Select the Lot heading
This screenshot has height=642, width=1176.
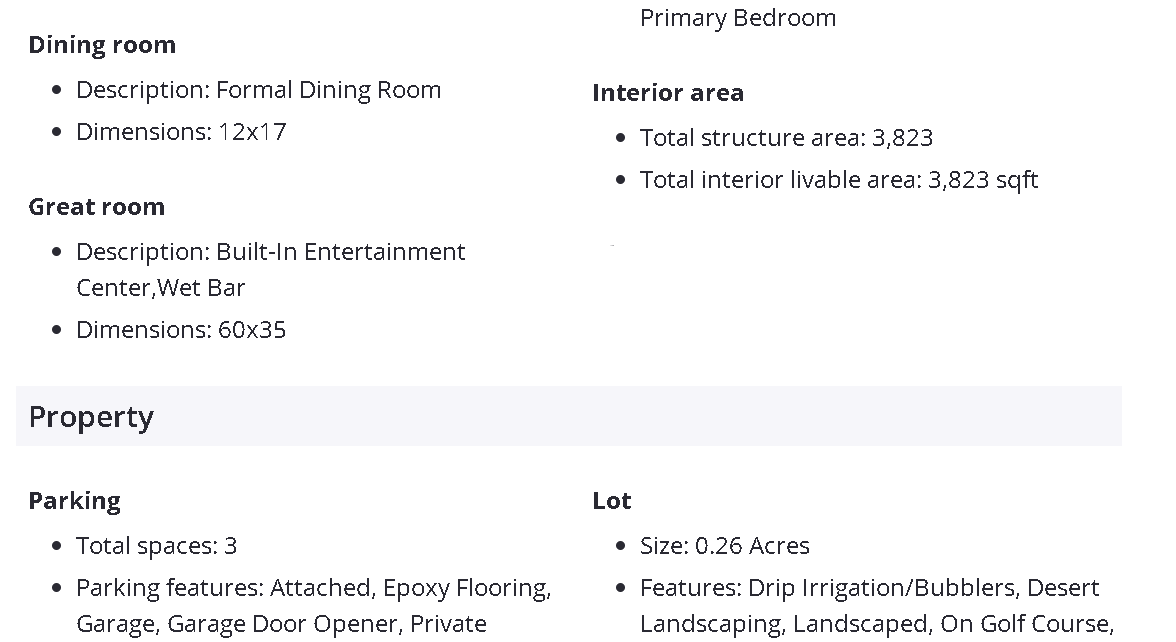click(x=612, y=501)
